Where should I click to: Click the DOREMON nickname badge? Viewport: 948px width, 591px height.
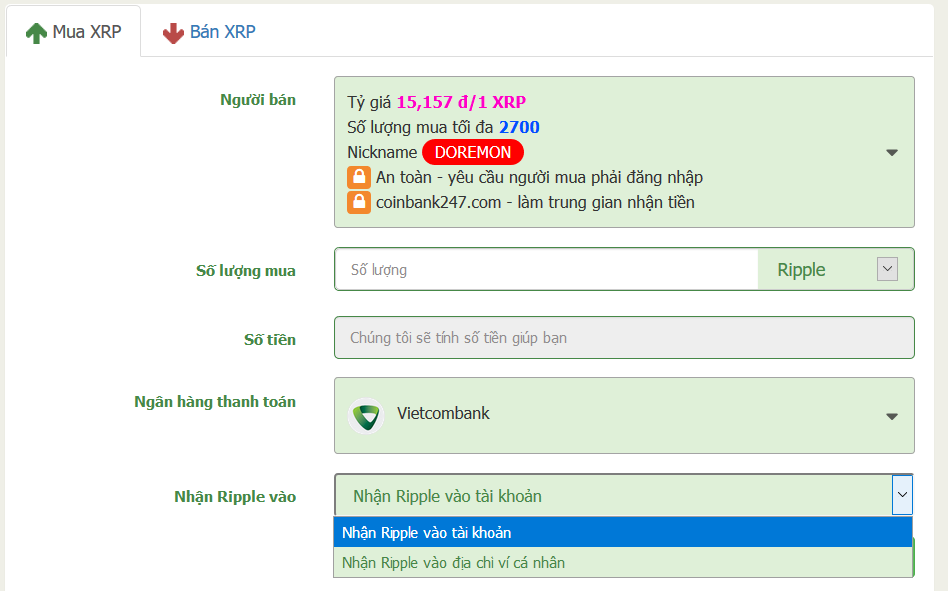(473, 152)
